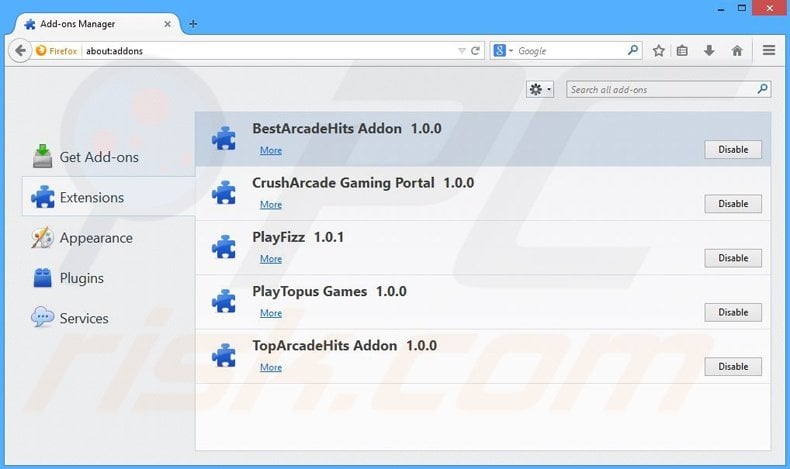Click the magnifier in the Google search box
790x469 pixels.
point(633,50)
